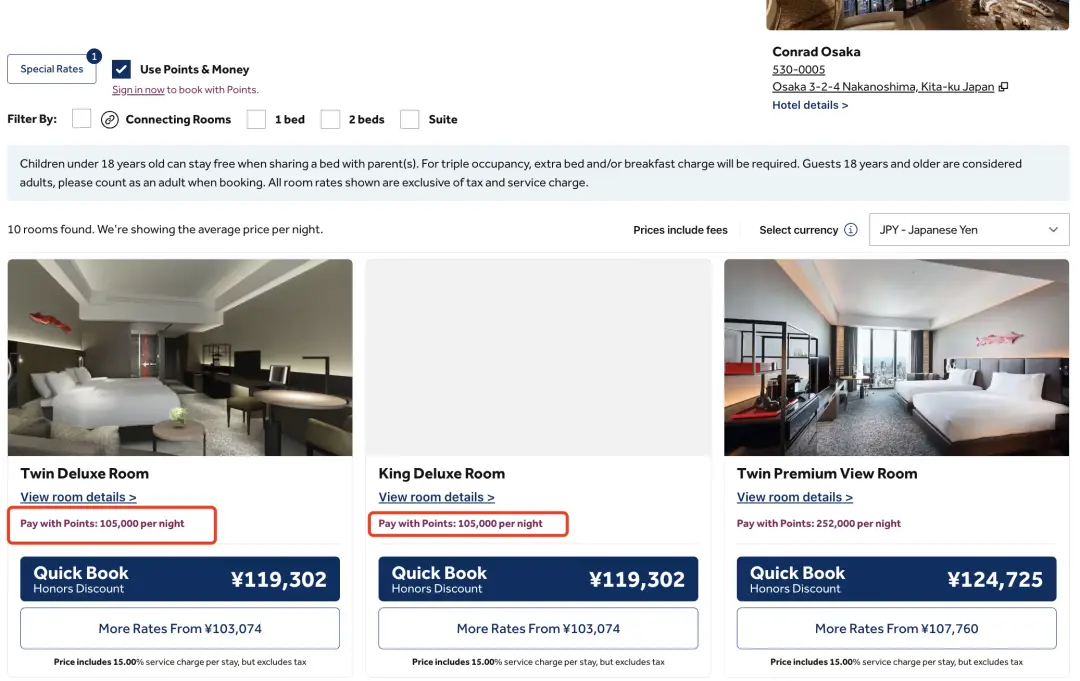1080x681 pixels.
Task: Tick the 1 bed filter checkbox
Action: pos(257,120)
